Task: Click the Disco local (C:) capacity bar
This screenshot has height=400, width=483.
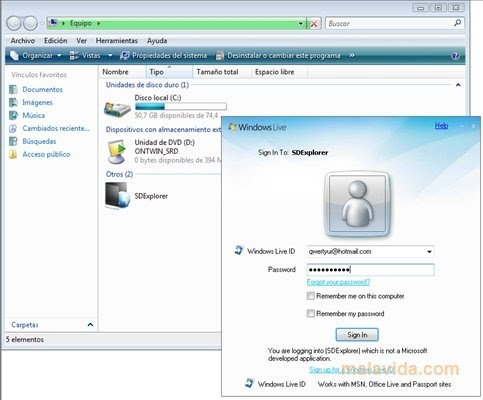Action: [181, 107]
